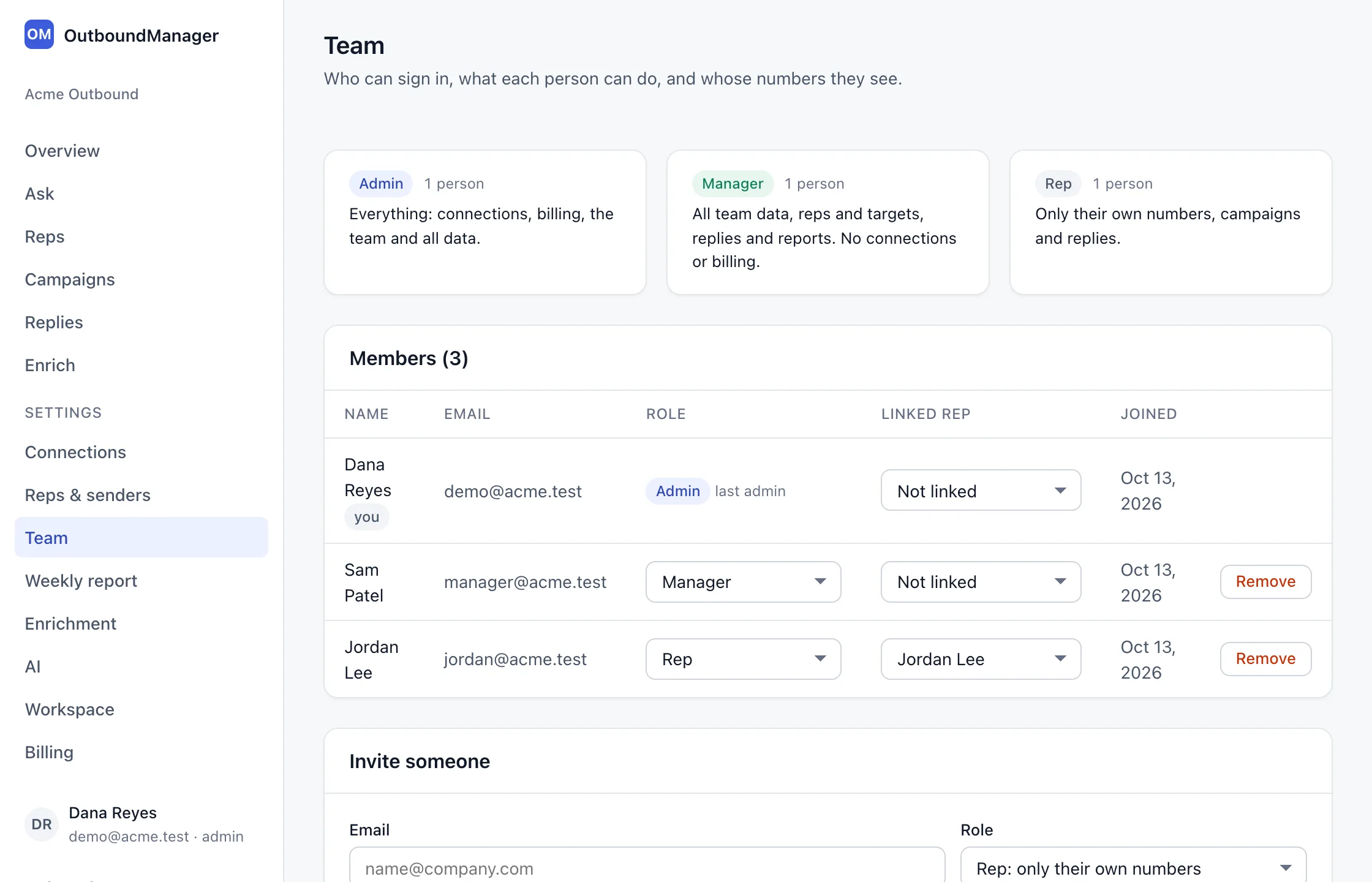Open Dana Reyes linked rep dropdown
1372x882 pixels.
click(x=981, y=491)
